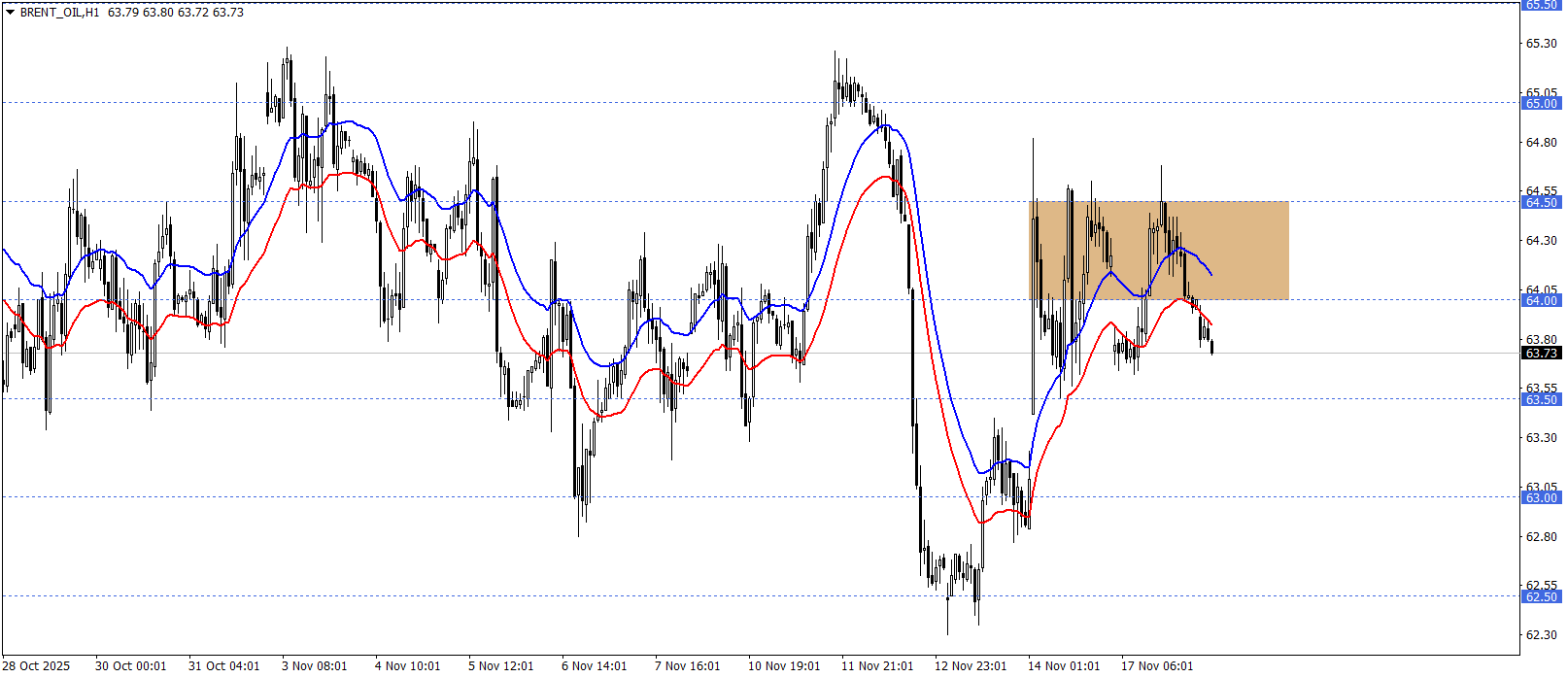Viewport: 1568px width, 678px height.
Task: Click the 3 Nov 08:01 time label
Action: pos(314,666)
